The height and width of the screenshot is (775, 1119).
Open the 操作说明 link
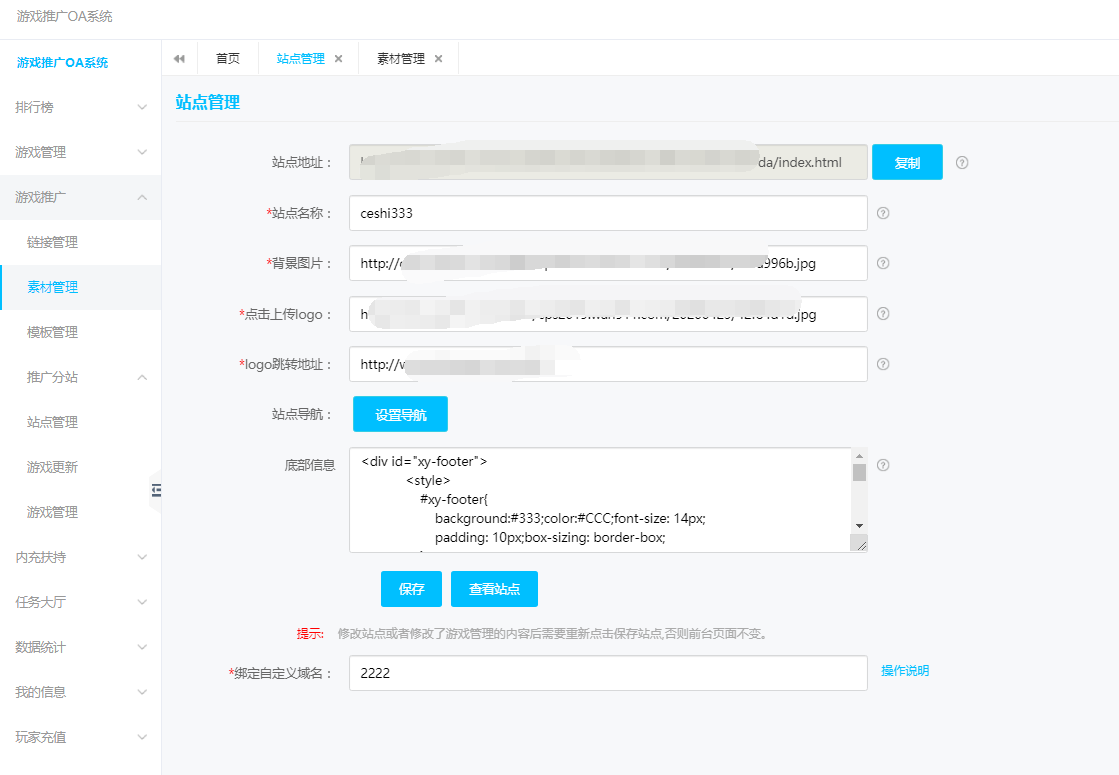click(x=904, y=671)
